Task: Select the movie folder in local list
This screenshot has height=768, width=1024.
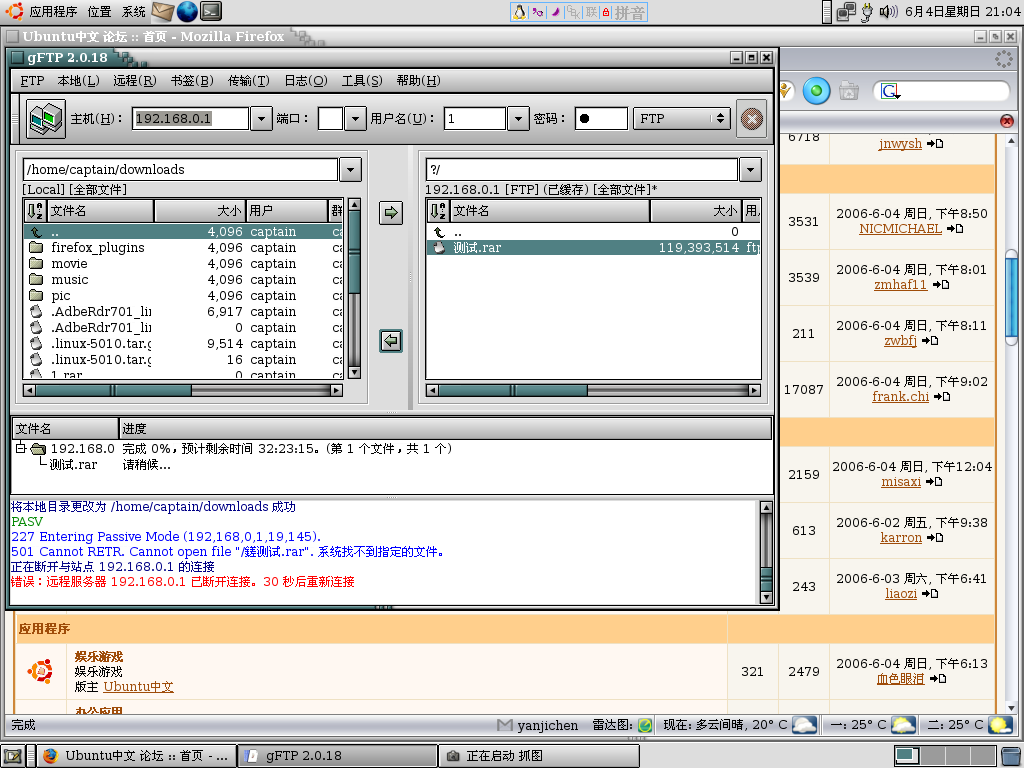Action: coord(183,264)
